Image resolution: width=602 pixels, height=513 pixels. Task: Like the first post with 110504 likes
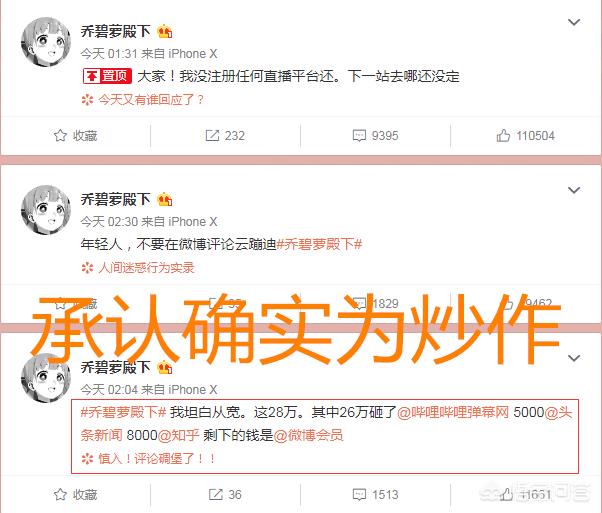click(x=503, y=136)
